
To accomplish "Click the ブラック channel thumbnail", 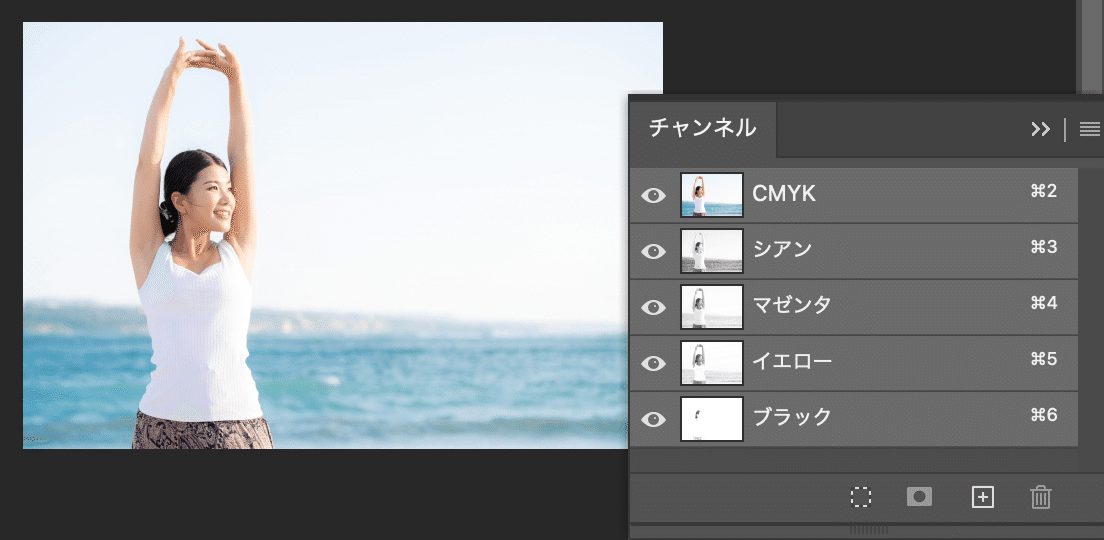I will 712,419.
